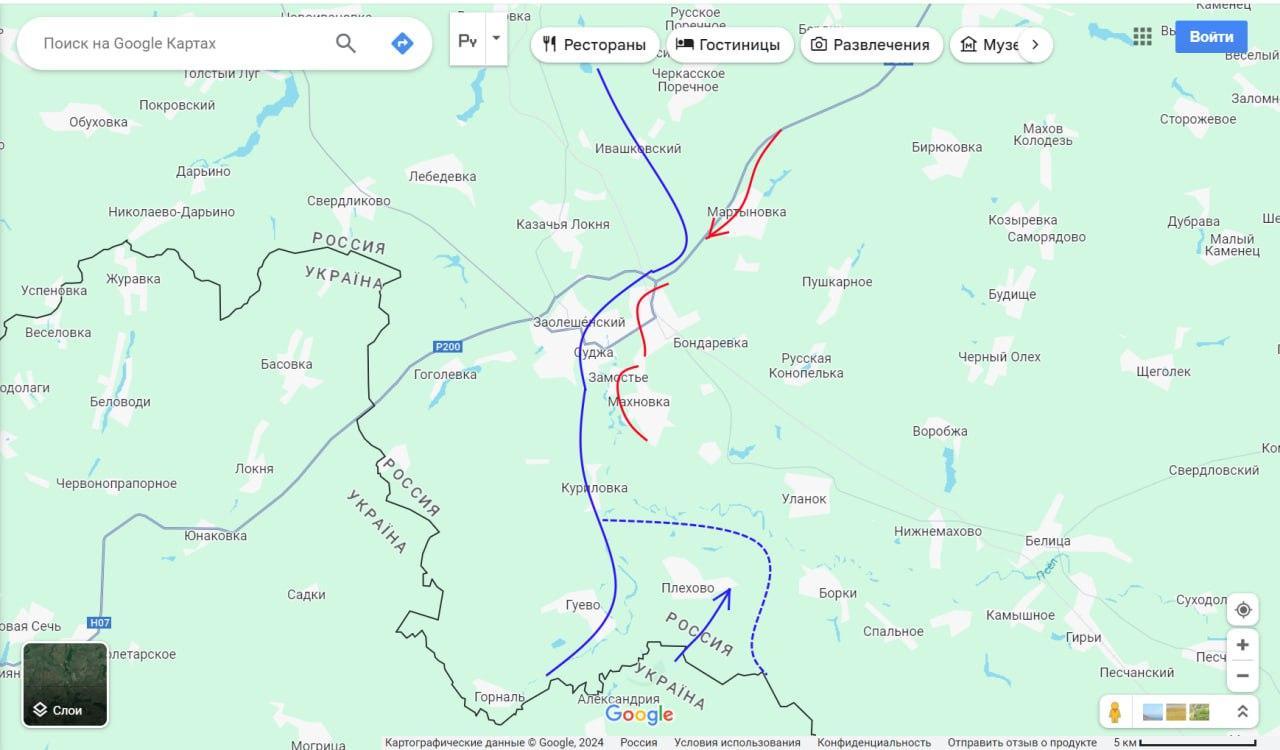
Task: Expand the bottom imagery panel
Action: coord(1243,712)
